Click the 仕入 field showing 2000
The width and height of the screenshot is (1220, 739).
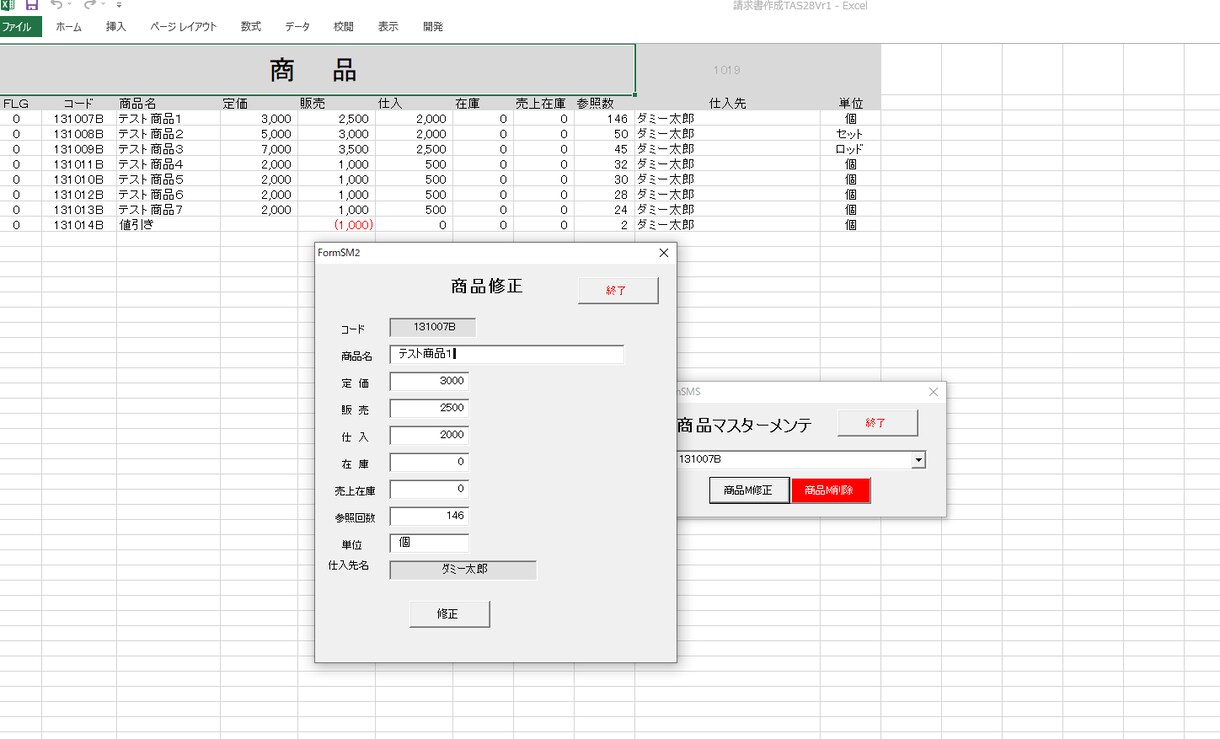coord(429,435)
